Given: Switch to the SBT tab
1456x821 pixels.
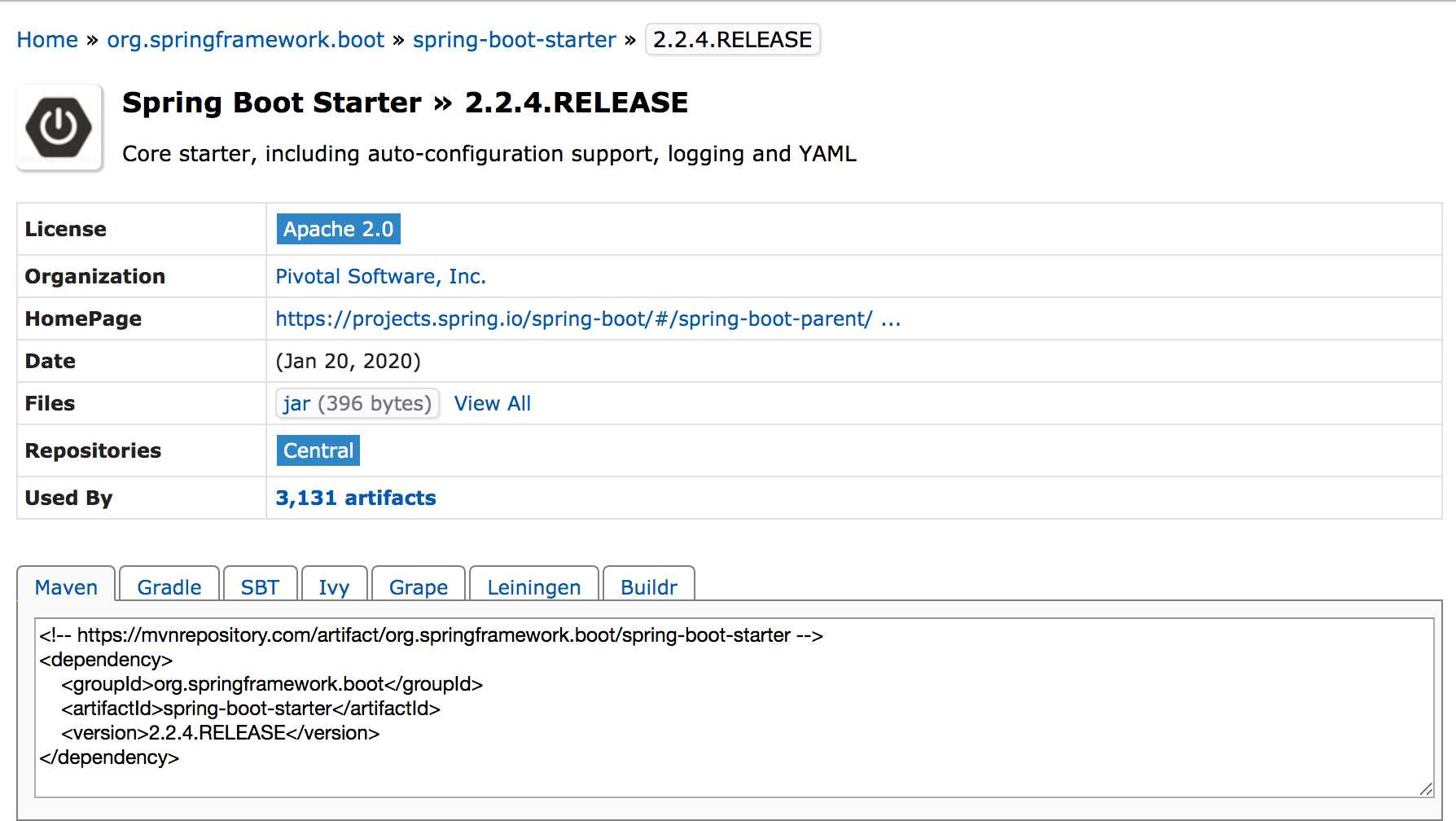Looking at the screenshot, I should [260, 586].
